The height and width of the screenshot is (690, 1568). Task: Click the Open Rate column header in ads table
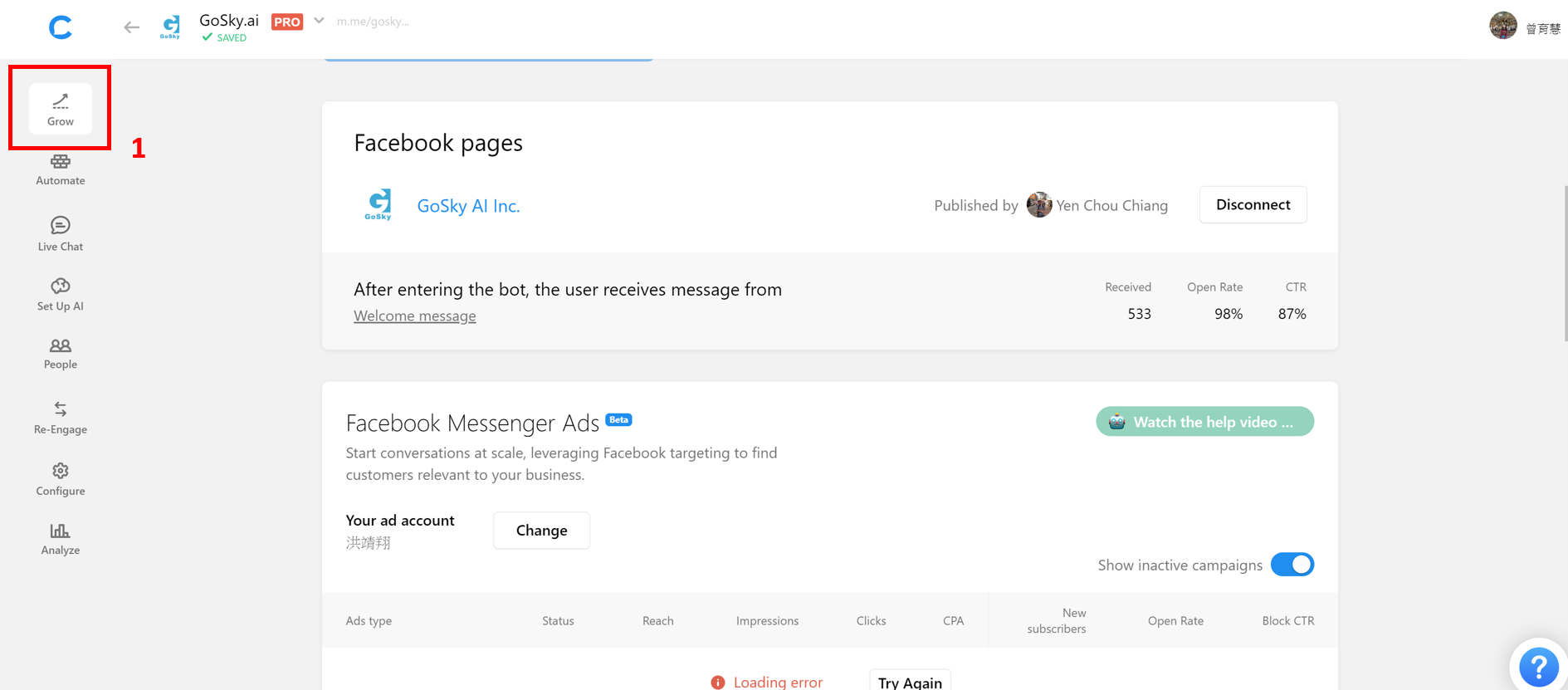pos(1175,620)
